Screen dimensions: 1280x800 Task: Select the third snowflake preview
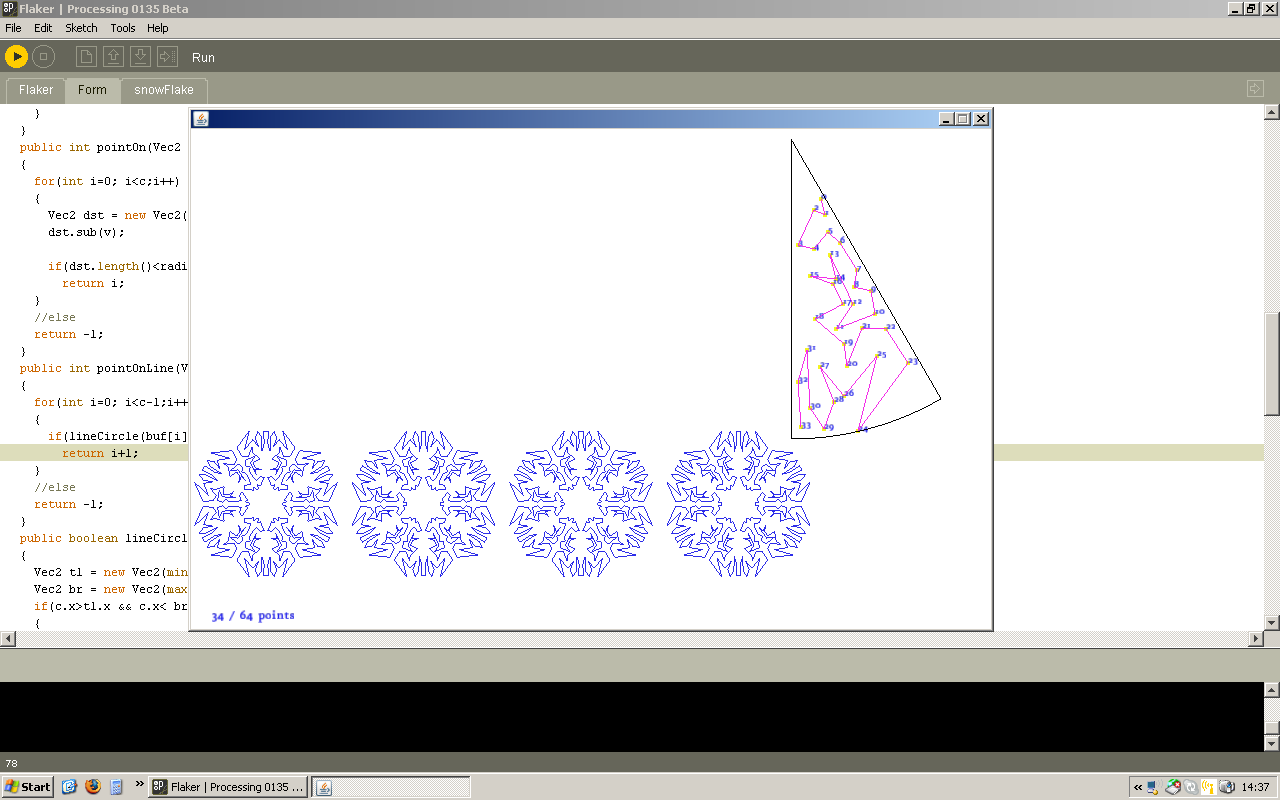(x=581, y=504)
